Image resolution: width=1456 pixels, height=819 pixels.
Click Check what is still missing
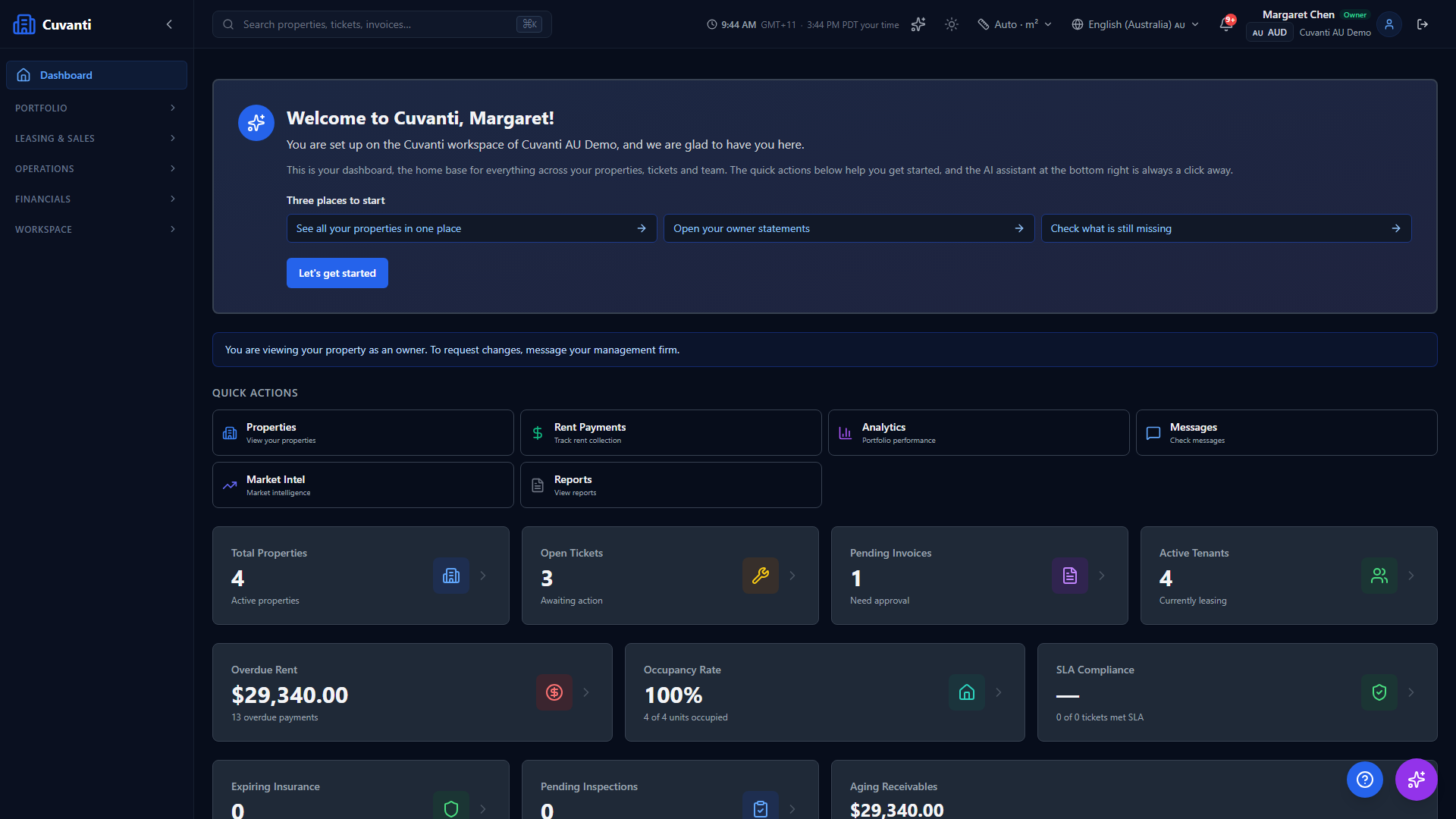click(1226, 228)
